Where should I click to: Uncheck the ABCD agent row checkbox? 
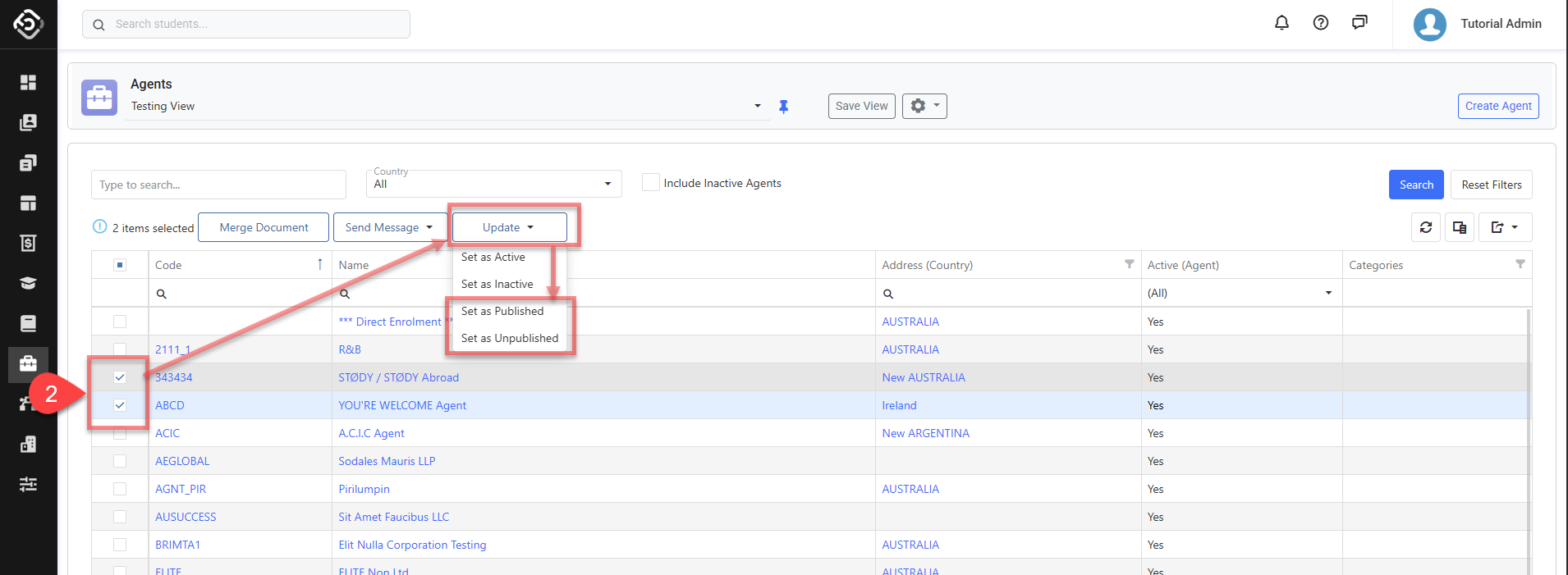(120, 405)
